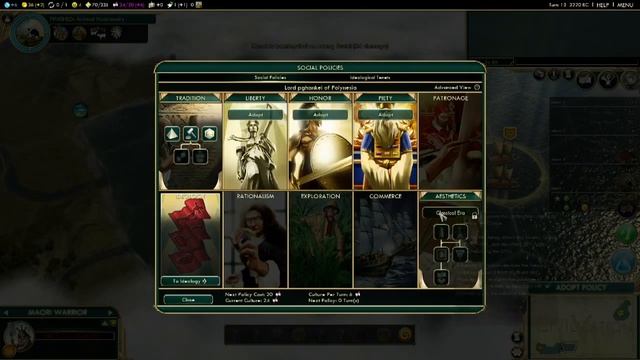This screenshot has width=640, height=360.
Task: Adopt the Honor policy tree
Action: [320, 115]
